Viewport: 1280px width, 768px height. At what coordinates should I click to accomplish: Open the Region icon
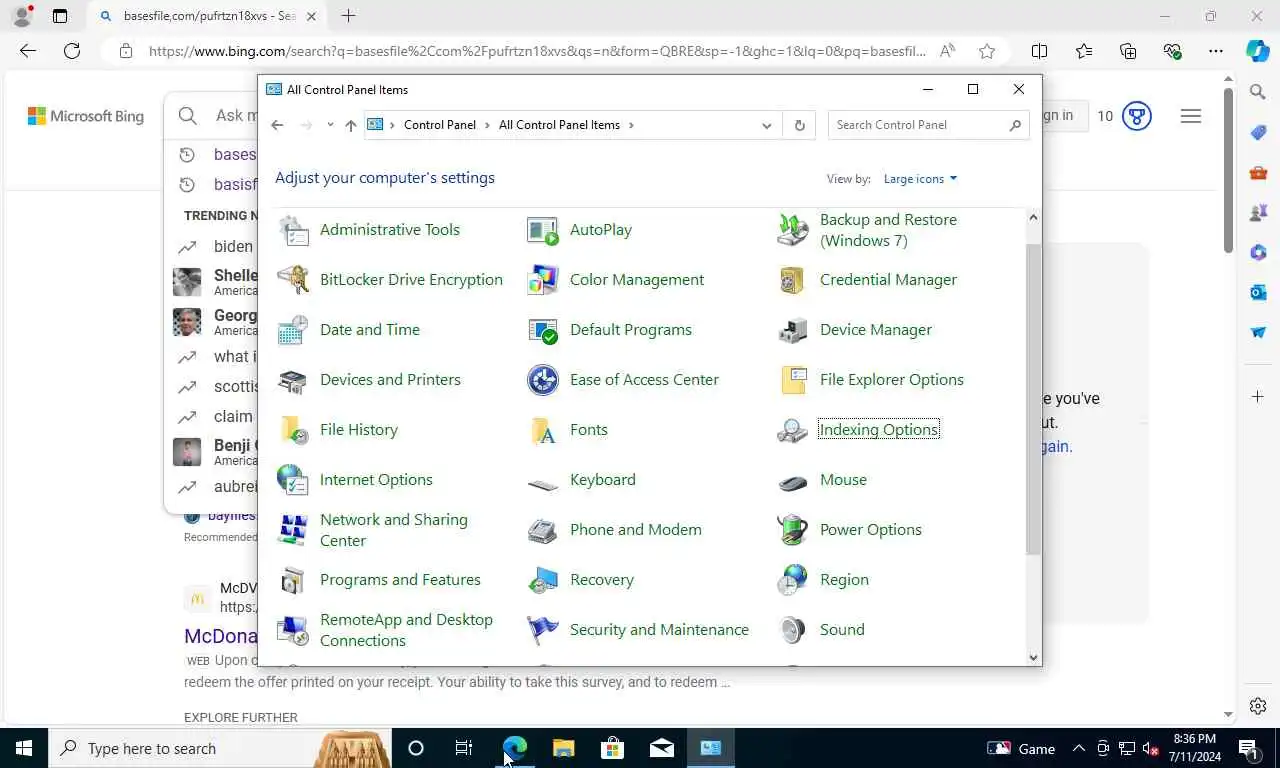[x=793, y=580]
